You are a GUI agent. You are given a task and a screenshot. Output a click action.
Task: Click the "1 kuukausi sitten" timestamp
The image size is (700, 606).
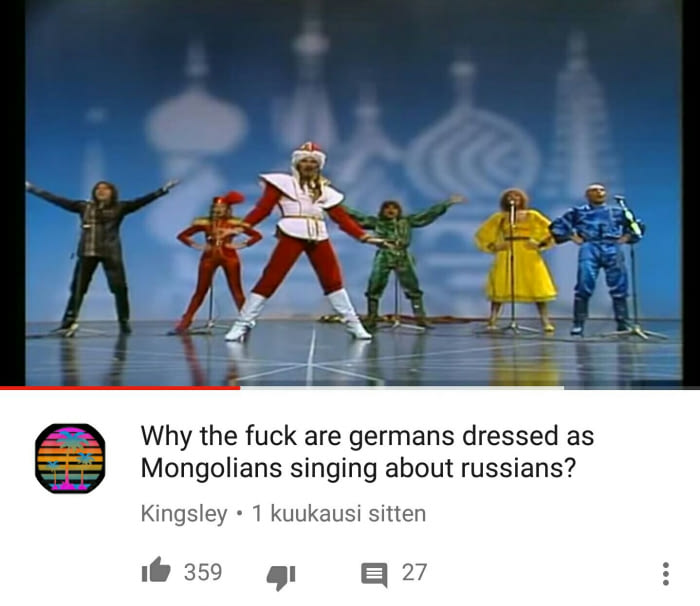tap(339, 514)
